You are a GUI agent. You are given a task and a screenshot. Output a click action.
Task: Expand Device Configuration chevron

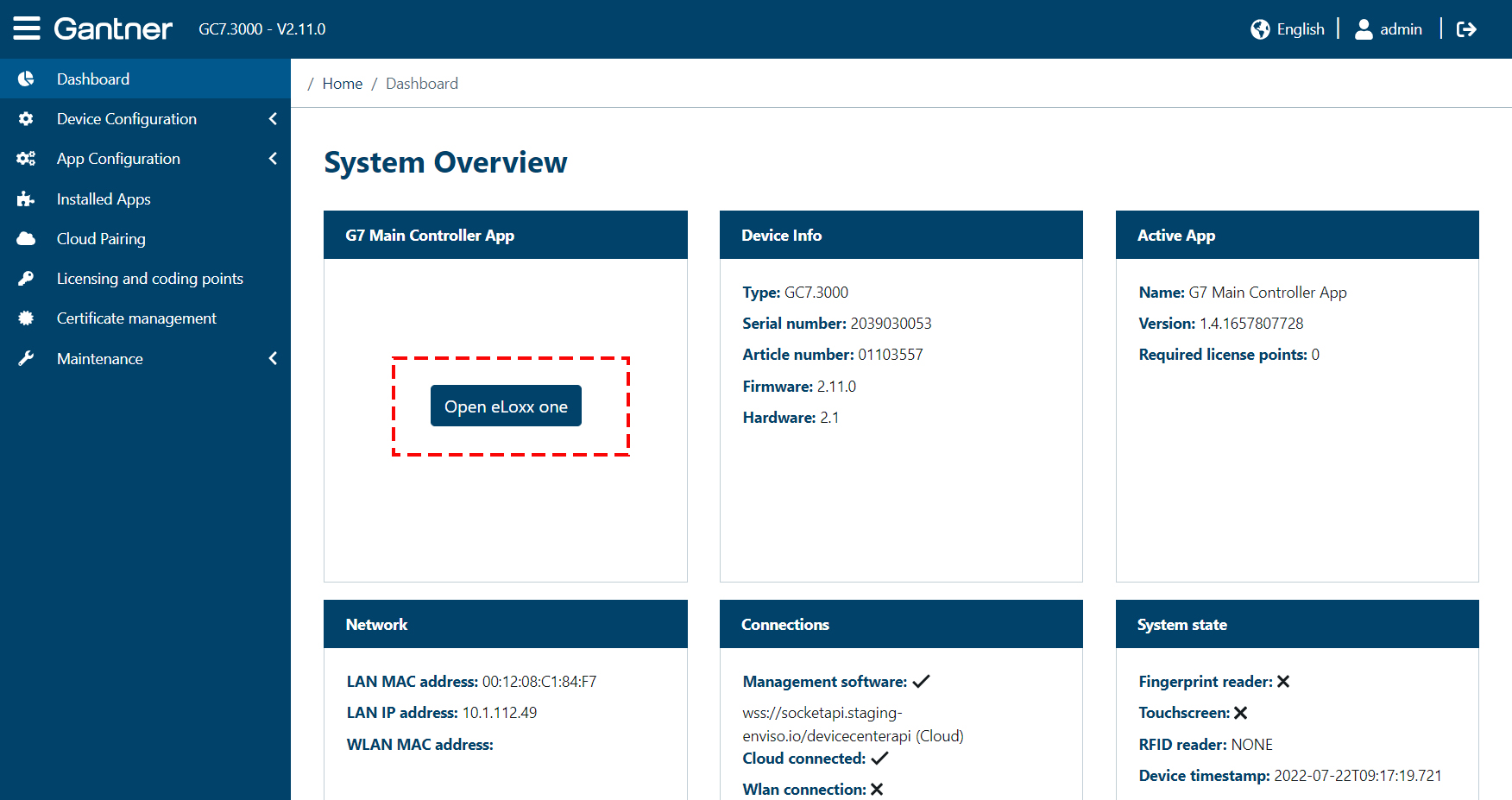point(273,119)
